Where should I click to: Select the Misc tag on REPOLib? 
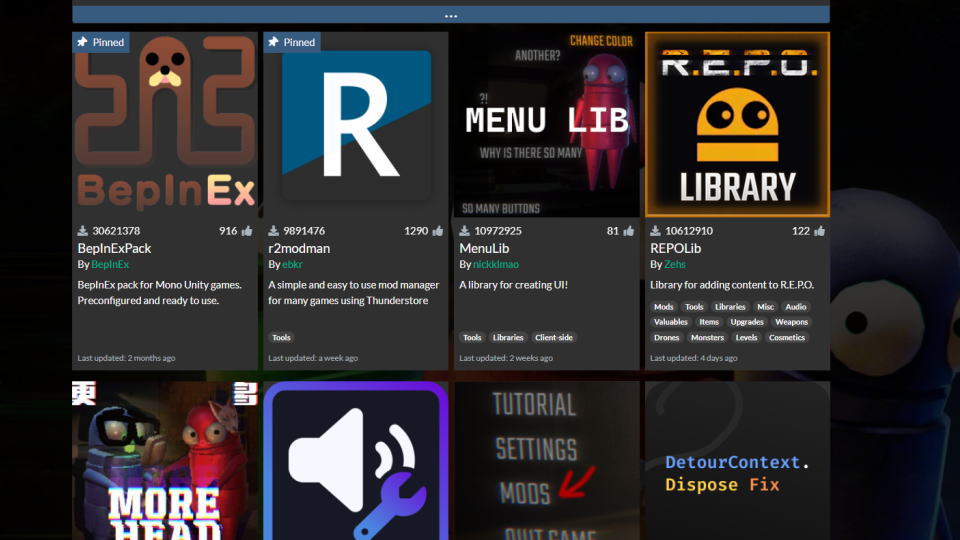[765, 307]
